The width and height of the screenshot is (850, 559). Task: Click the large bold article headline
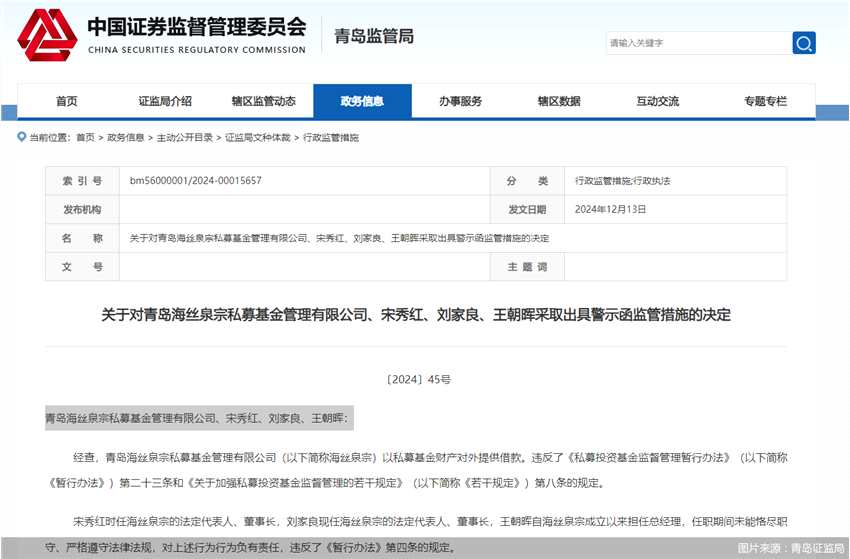coord(416,314)
